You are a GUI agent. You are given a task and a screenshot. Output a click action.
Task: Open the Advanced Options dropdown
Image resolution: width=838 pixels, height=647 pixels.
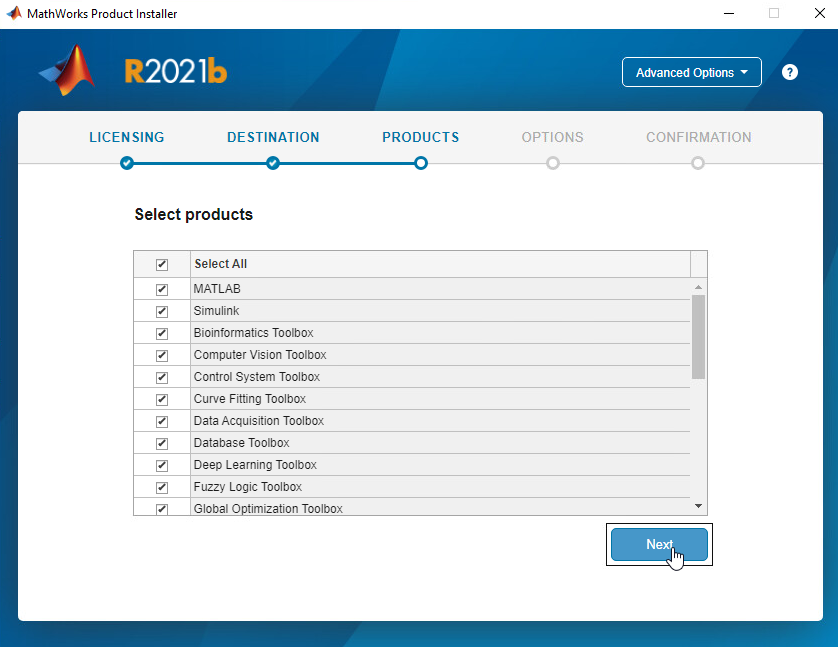click(x=691, y=72)
